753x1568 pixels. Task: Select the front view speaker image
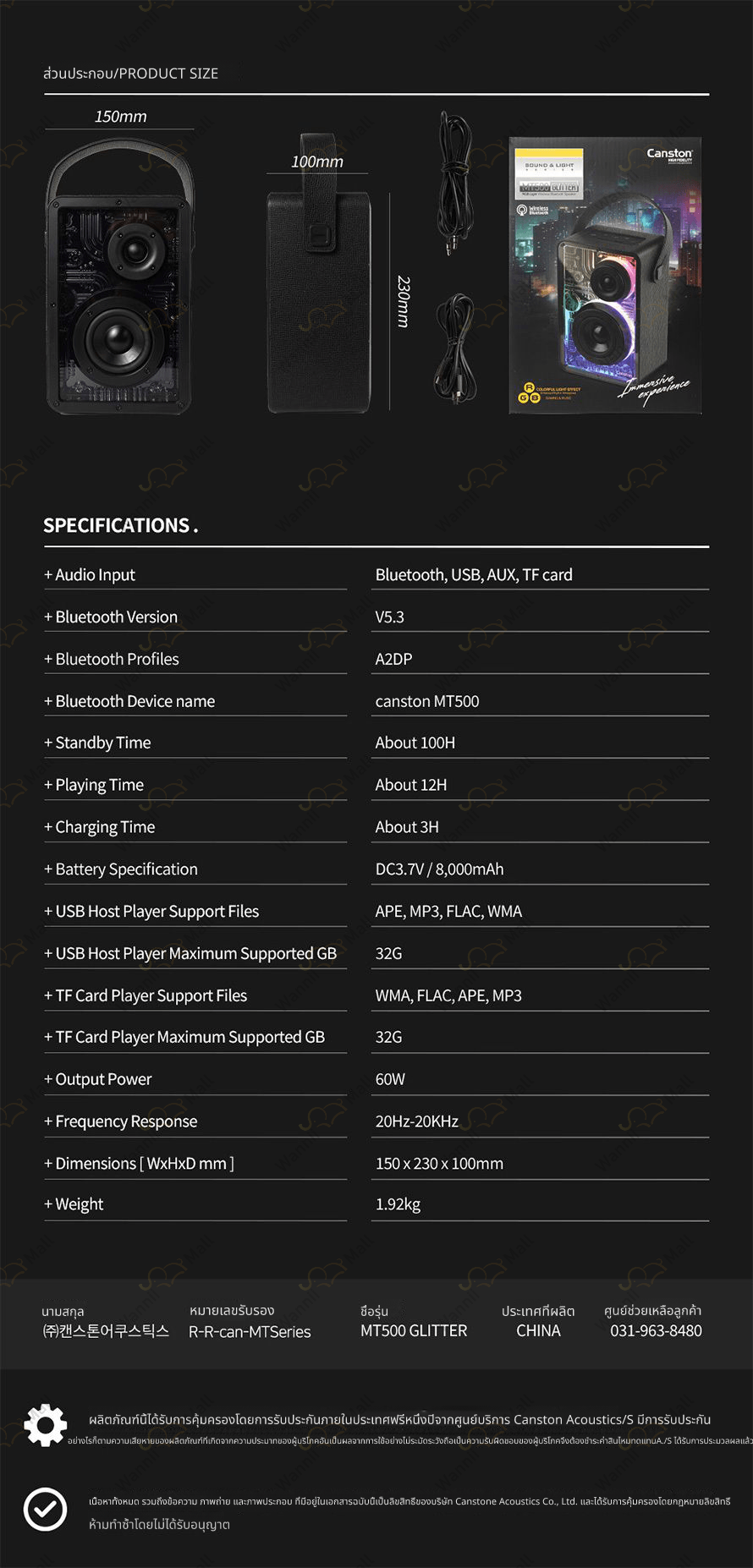pos(120,277)
